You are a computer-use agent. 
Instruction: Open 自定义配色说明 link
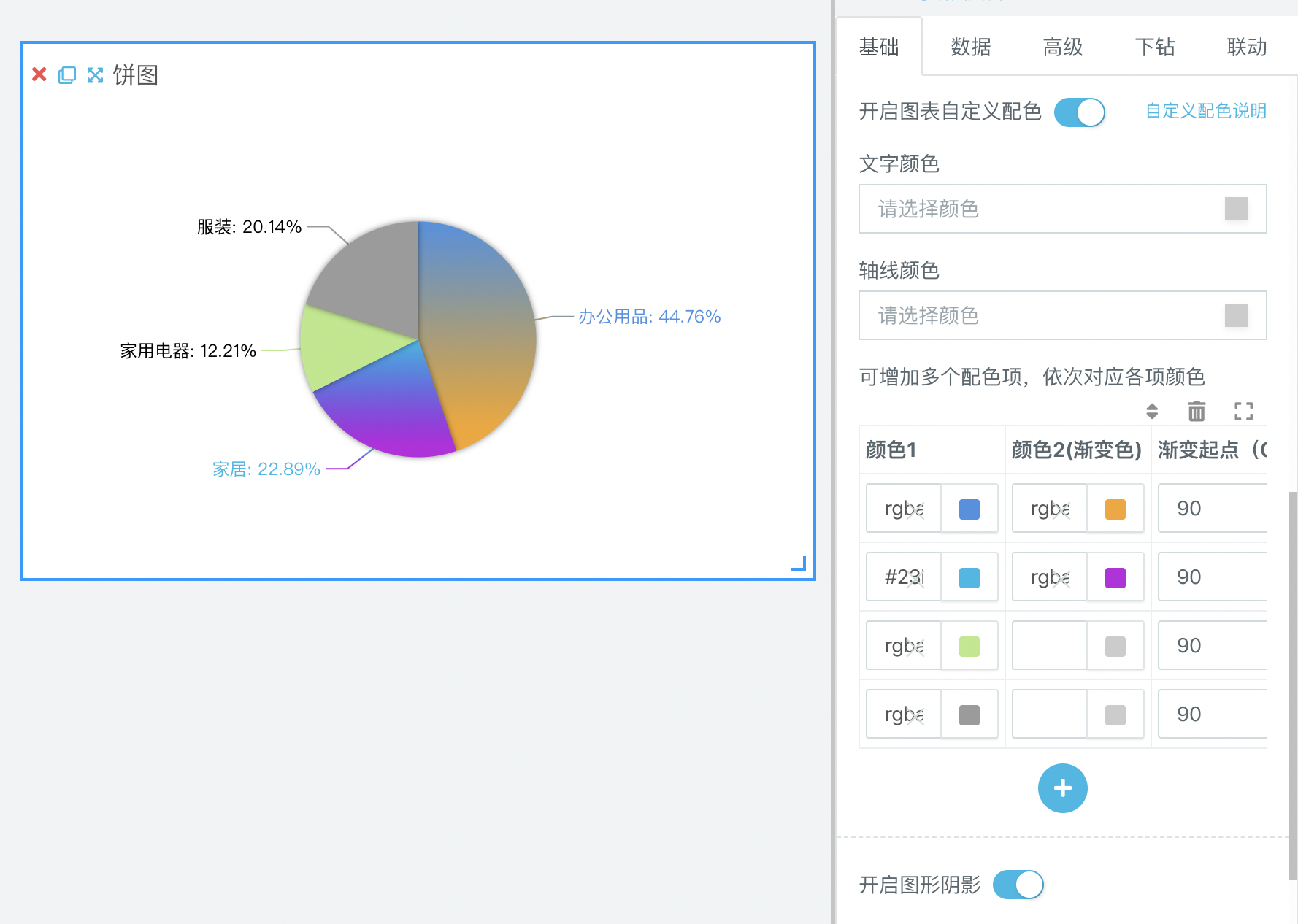pyautogui.click(x=1206, y=111)
